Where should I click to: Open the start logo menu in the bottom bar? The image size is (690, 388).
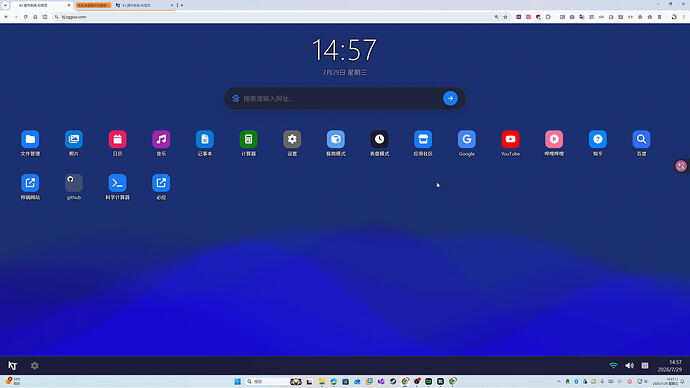pyautogui.click(x=12, y=366)
